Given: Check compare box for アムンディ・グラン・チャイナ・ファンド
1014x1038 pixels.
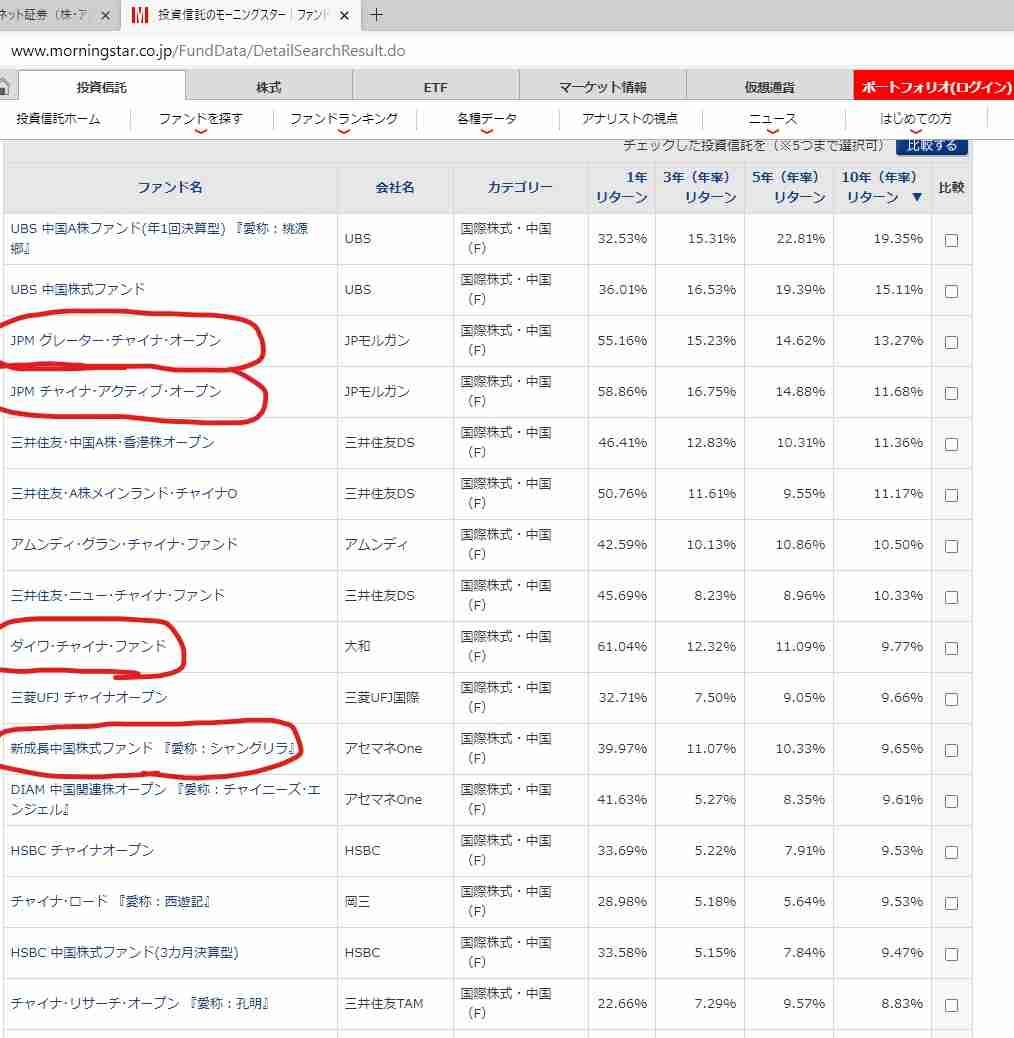Looking at the screenshot, I should pos(951,546).
